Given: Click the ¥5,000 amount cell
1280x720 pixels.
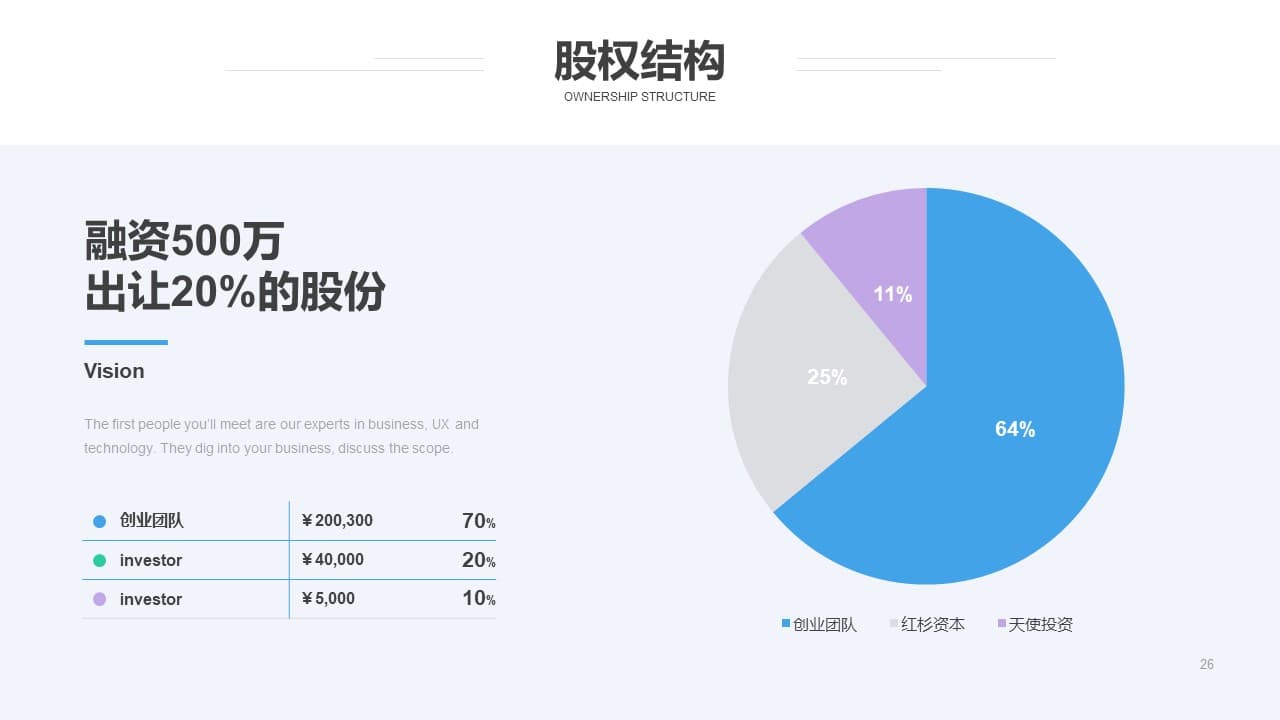Looking at the screenshot, I should pos(328,599).
